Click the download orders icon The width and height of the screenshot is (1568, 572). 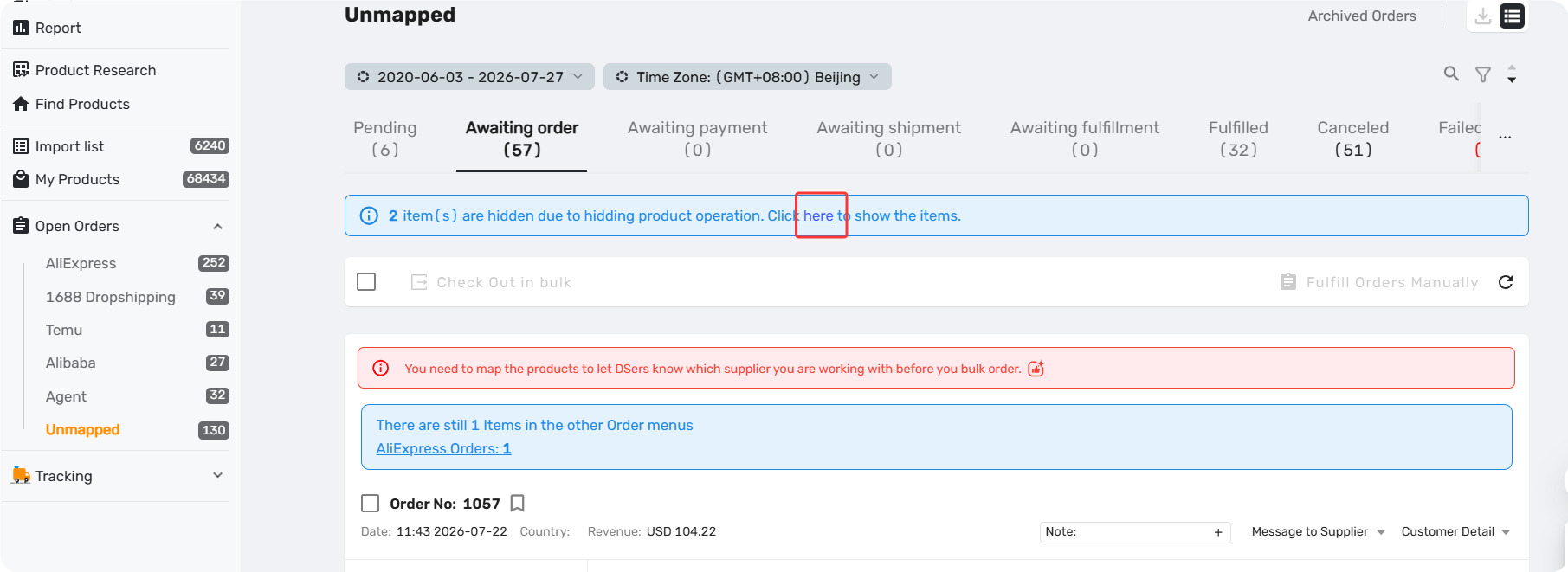pos(1483,16)
